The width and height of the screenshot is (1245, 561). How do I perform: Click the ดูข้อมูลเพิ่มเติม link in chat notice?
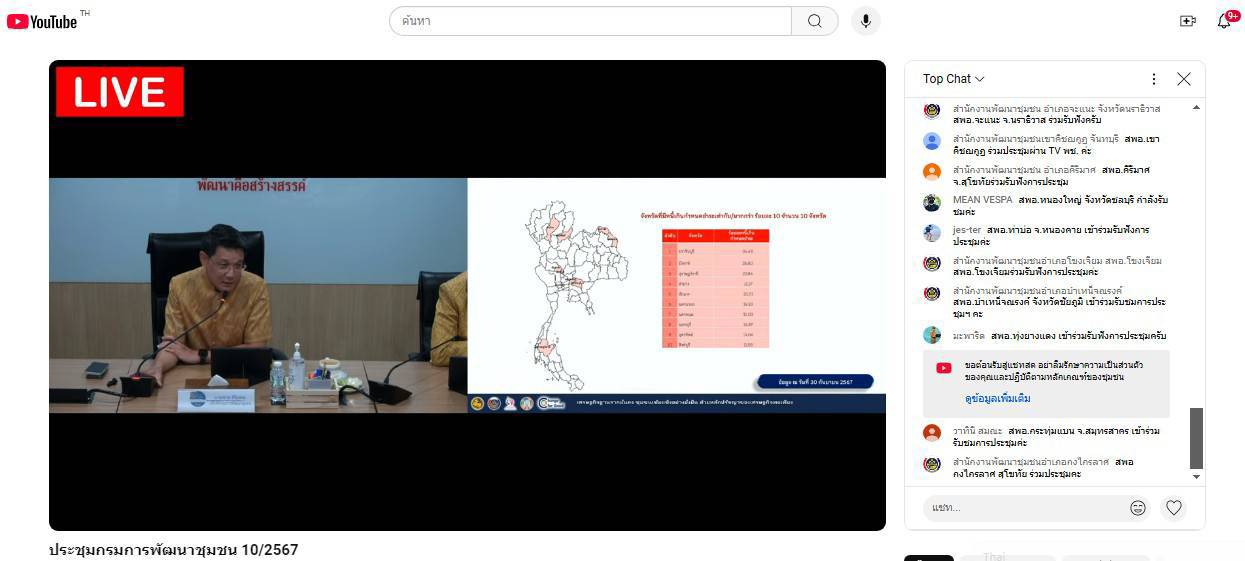998,398
